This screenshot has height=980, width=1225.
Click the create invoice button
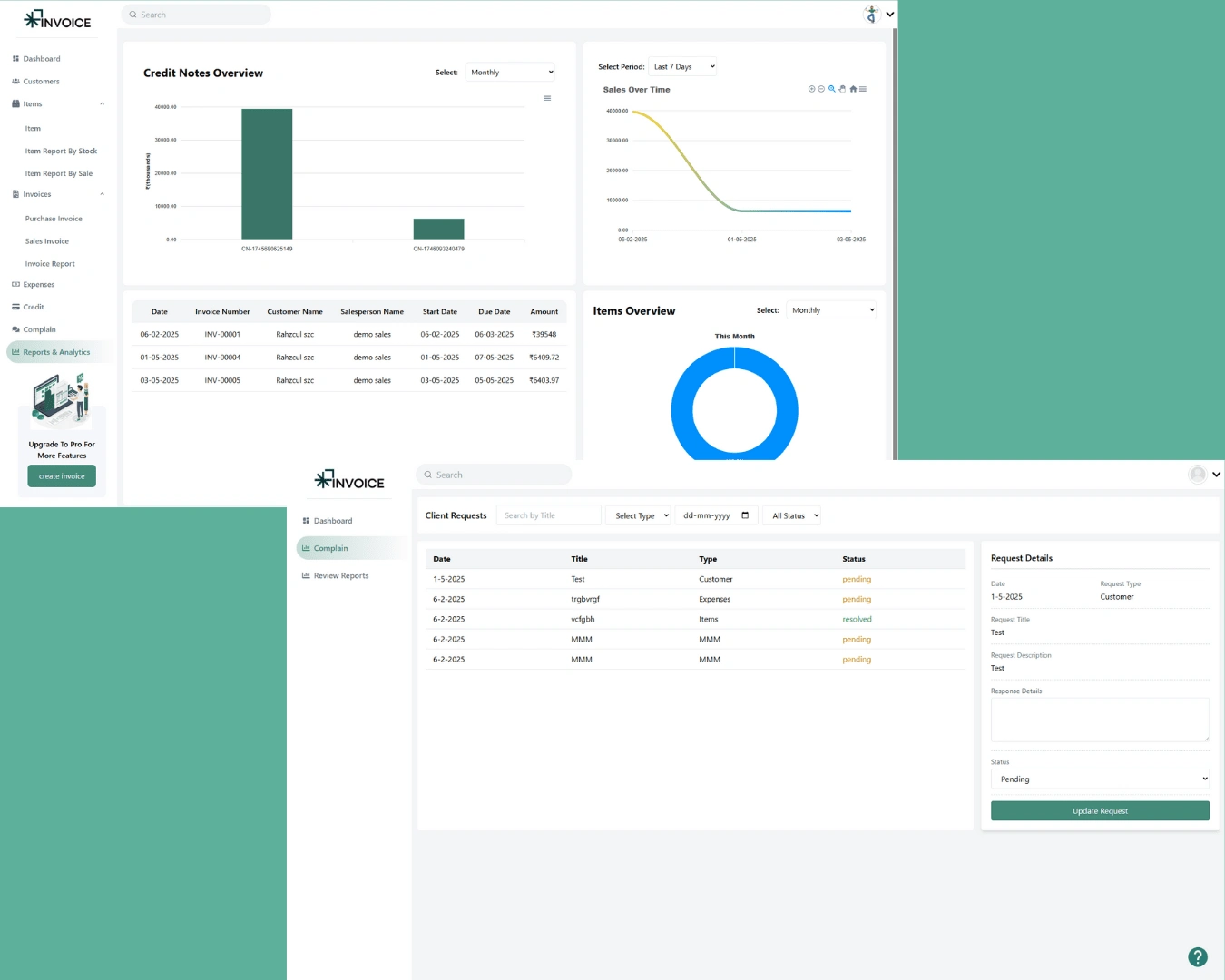click(x=62, y=476)
